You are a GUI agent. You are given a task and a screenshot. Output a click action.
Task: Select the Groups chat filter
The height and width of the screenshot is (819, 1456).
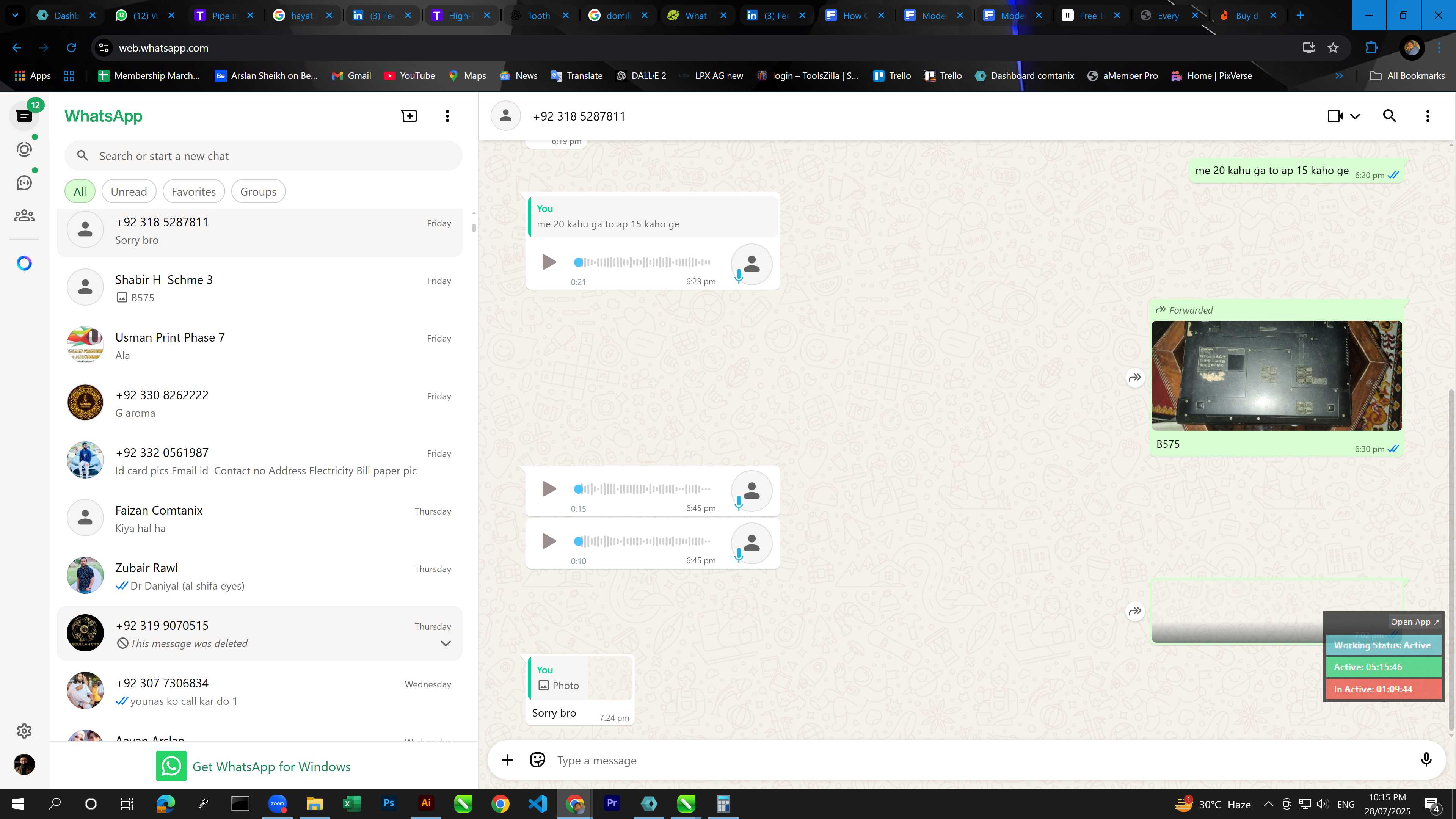(x=258, y=191)
